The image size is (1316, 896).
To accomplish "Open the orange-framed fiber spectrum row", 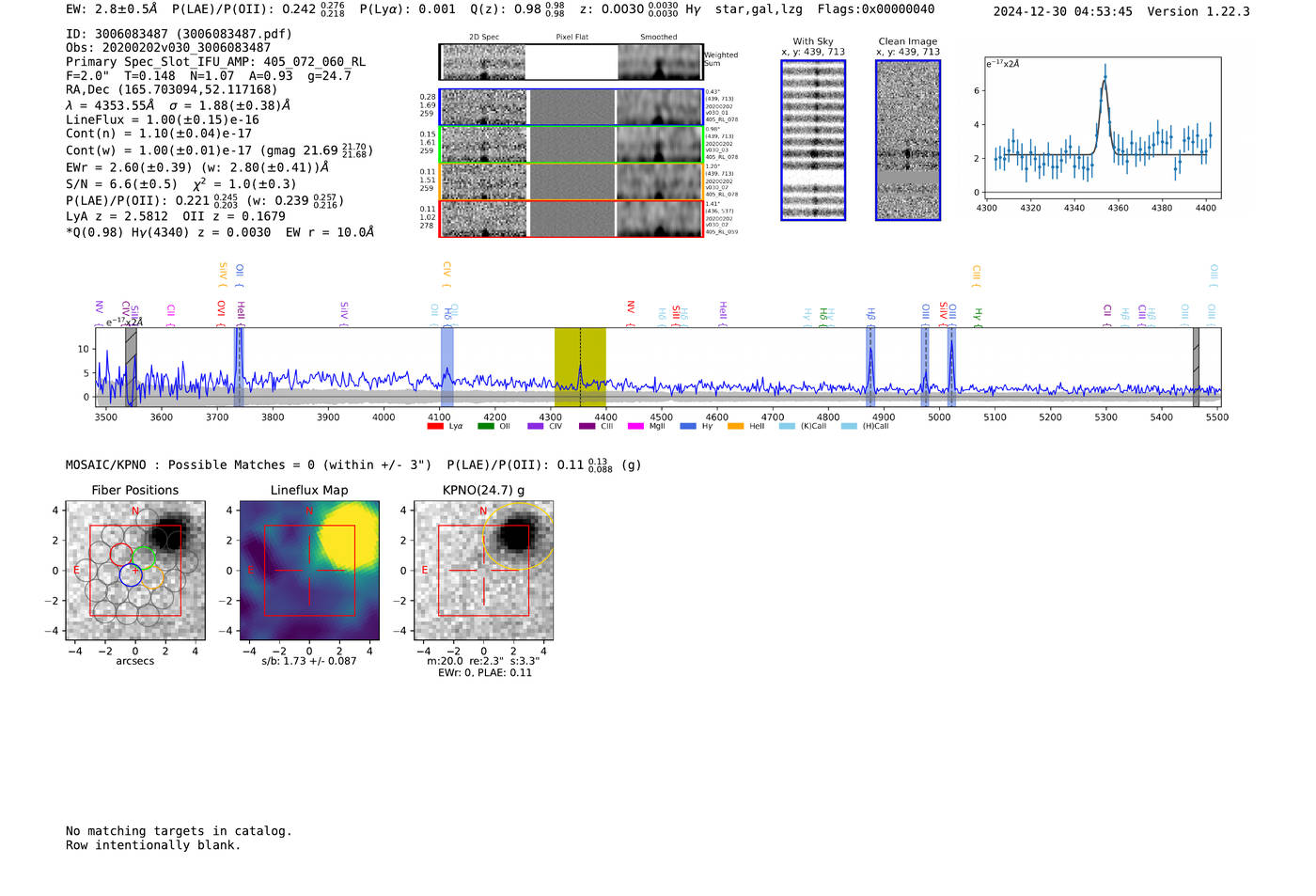I will point(571,181).
